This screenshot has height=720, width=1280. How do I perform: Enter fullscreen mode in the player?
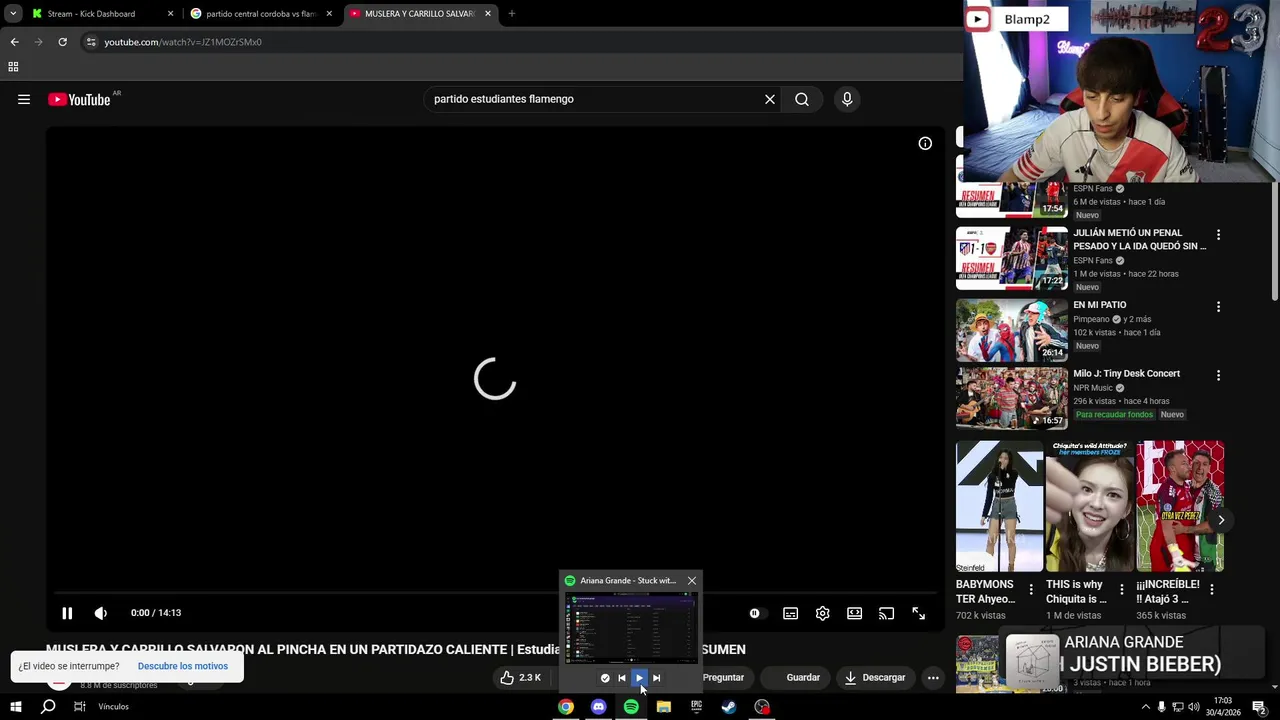[x=918, y=613]
